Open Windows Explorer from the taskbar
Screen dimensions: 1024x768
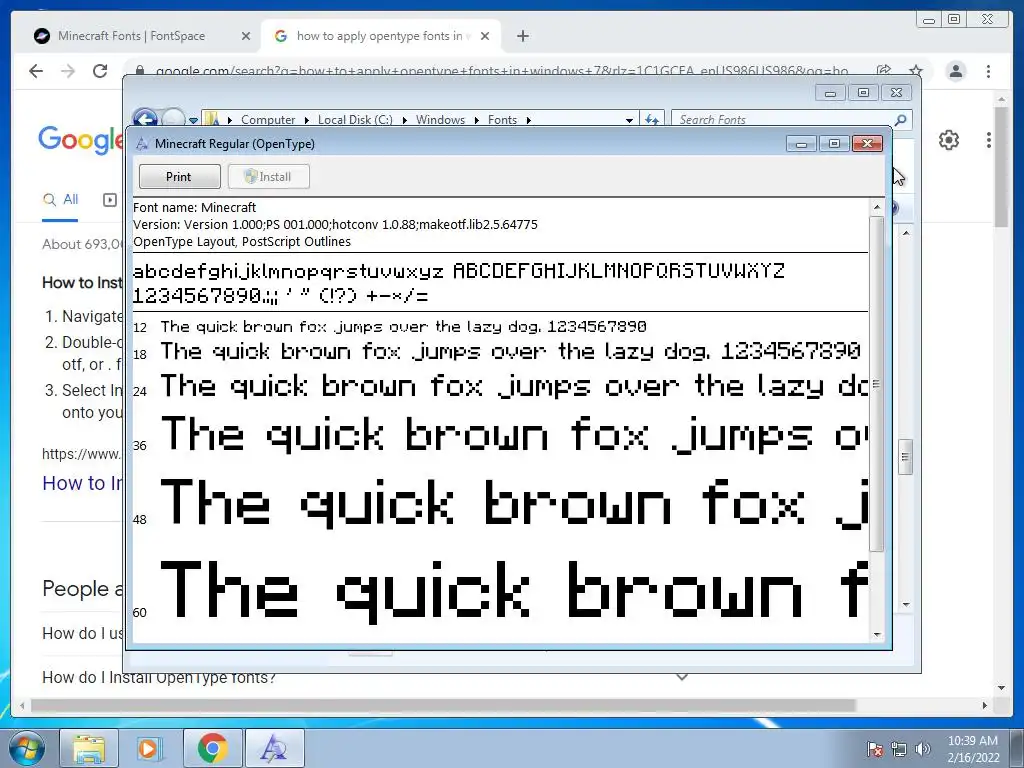(89, 748)
